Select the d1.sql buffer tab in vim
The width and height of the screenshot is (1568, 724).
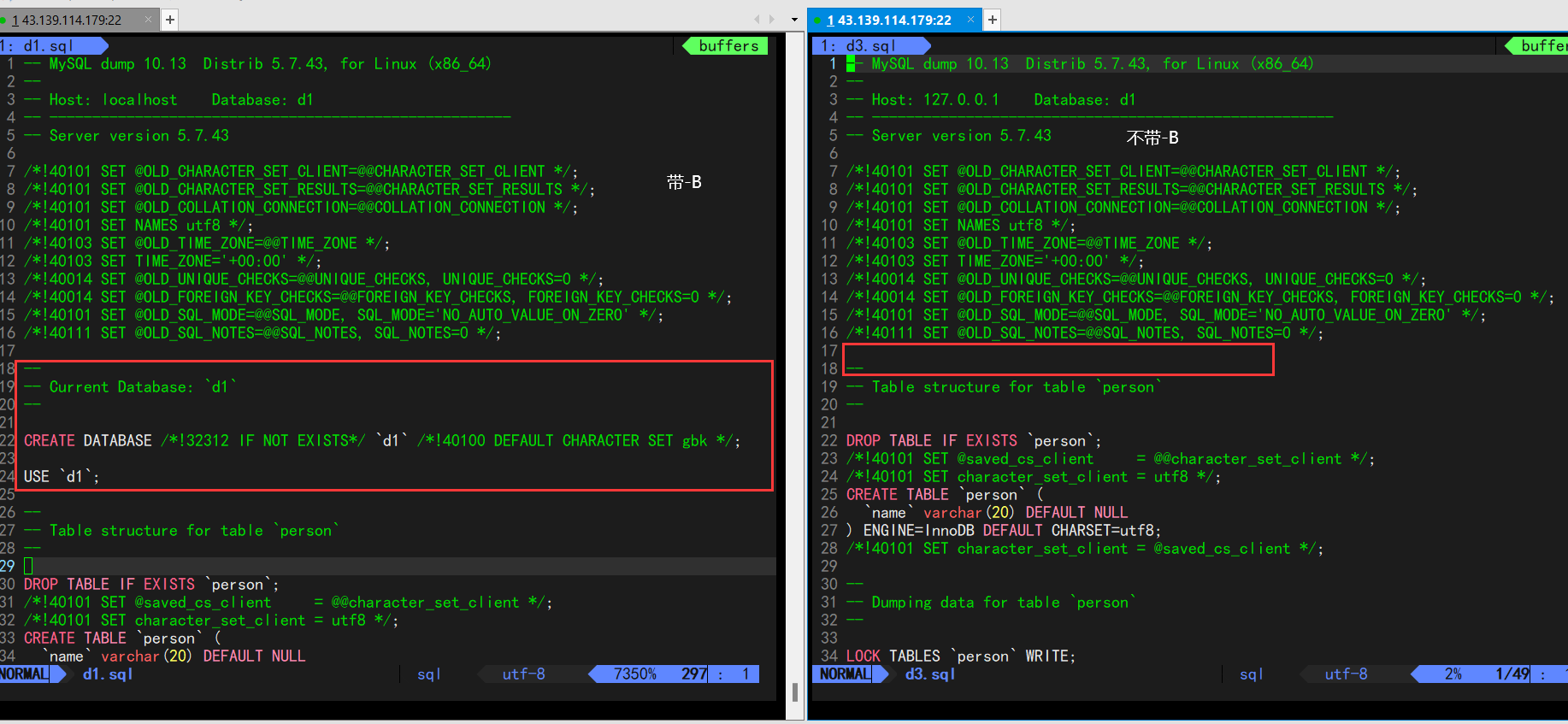coord(53,45)
